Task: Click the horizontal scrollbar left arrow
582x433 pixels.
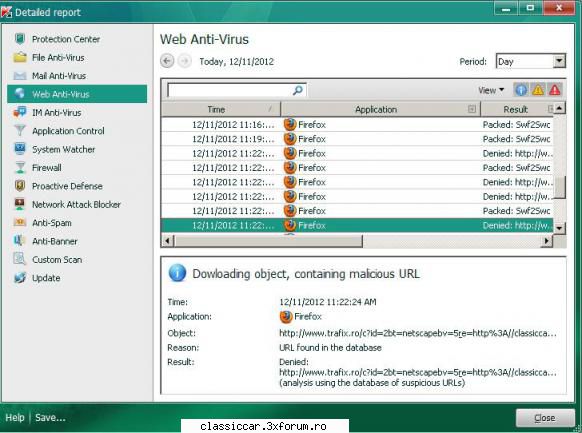Action: [x=167, y=241]
